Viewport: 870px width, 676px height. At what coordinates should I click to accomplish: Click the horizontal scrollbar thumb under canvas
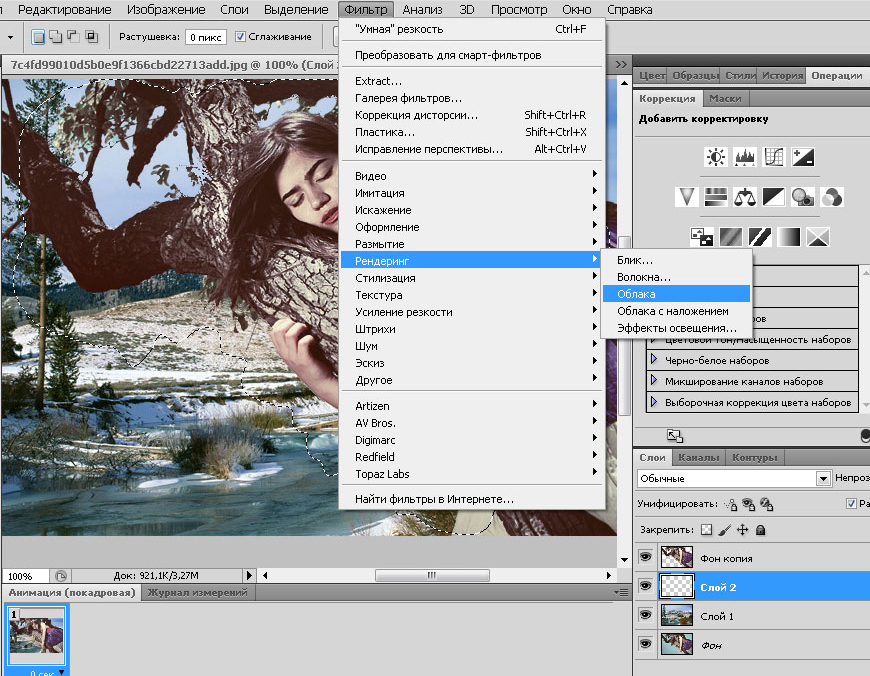[x=432, y=576]
